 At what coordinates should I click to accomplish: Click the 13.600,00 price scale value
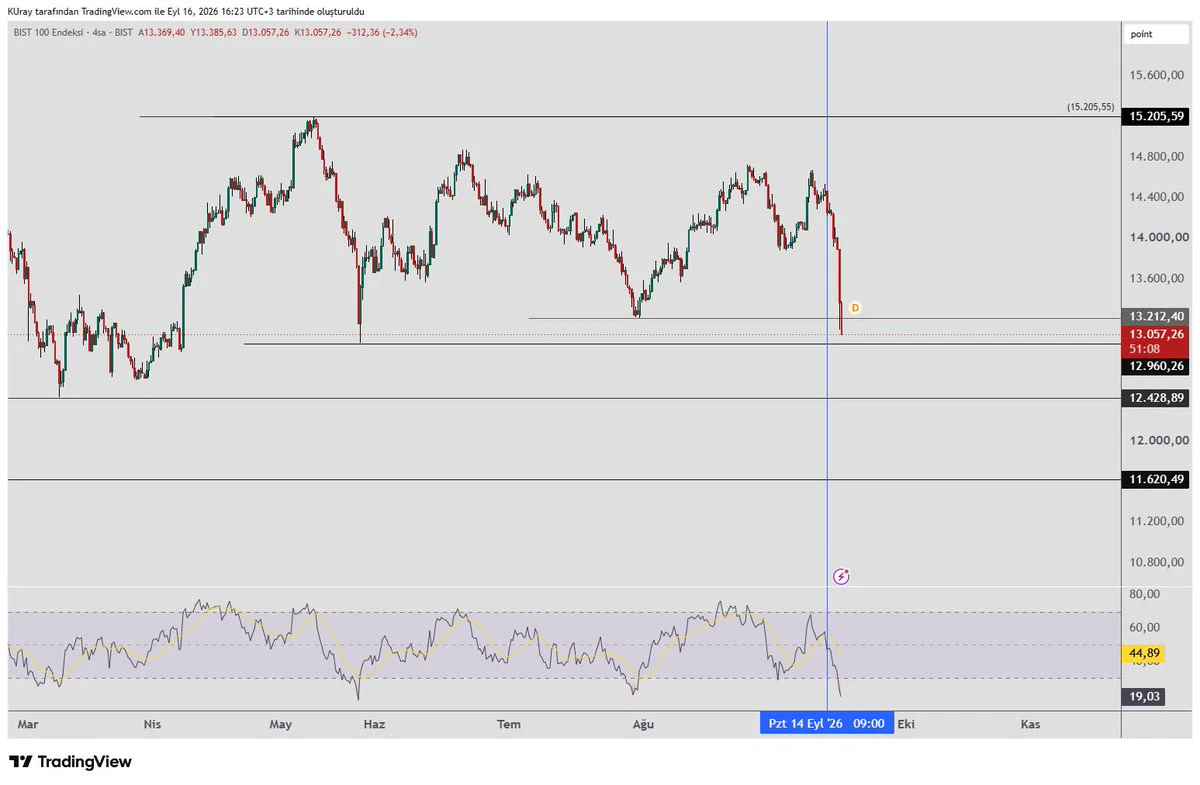[1159, 278]
